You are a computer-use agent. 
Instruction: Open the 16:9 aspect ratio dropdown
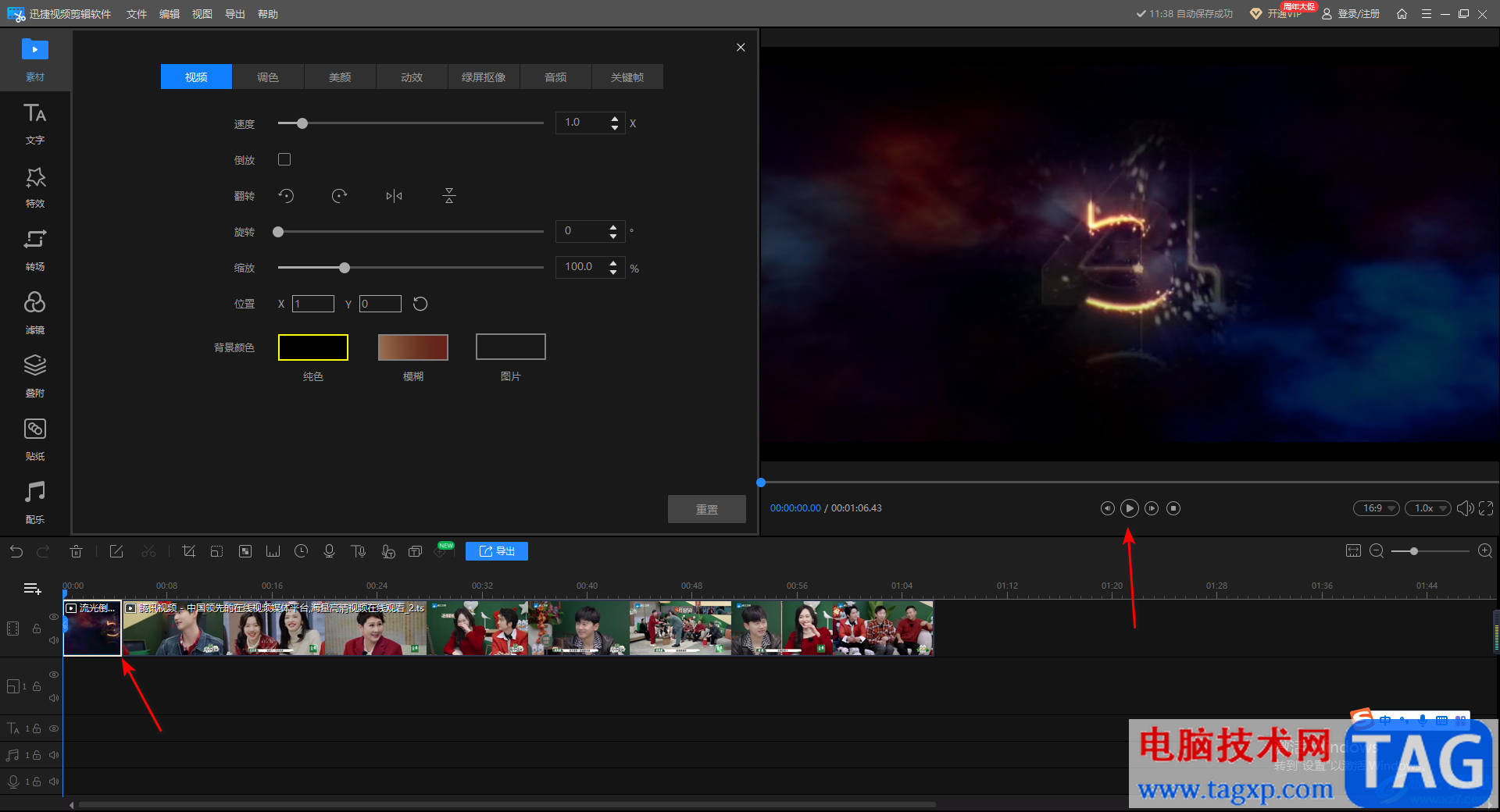[x=1377, y=508]
